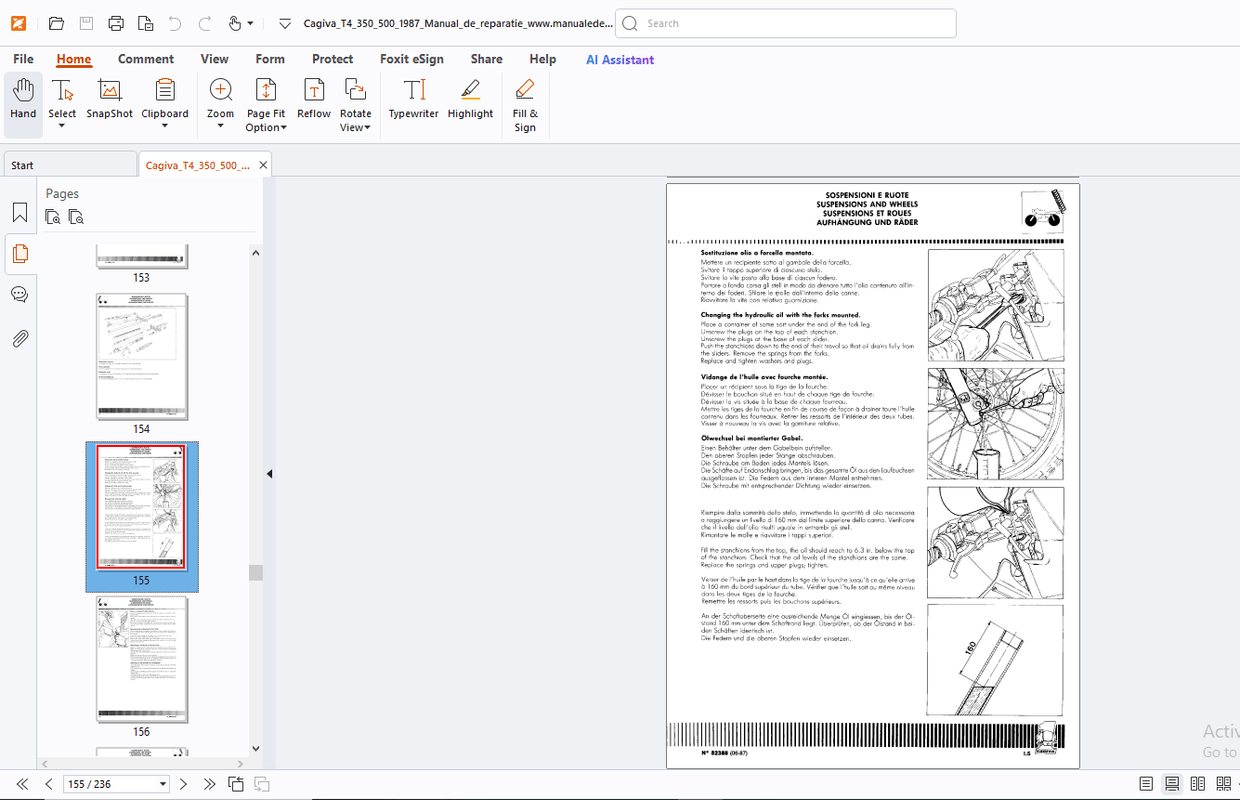The width and height of the screenshot is (1240, 800).
Task: Activate the SnapShot tool
Action: (x=108, y=100)
